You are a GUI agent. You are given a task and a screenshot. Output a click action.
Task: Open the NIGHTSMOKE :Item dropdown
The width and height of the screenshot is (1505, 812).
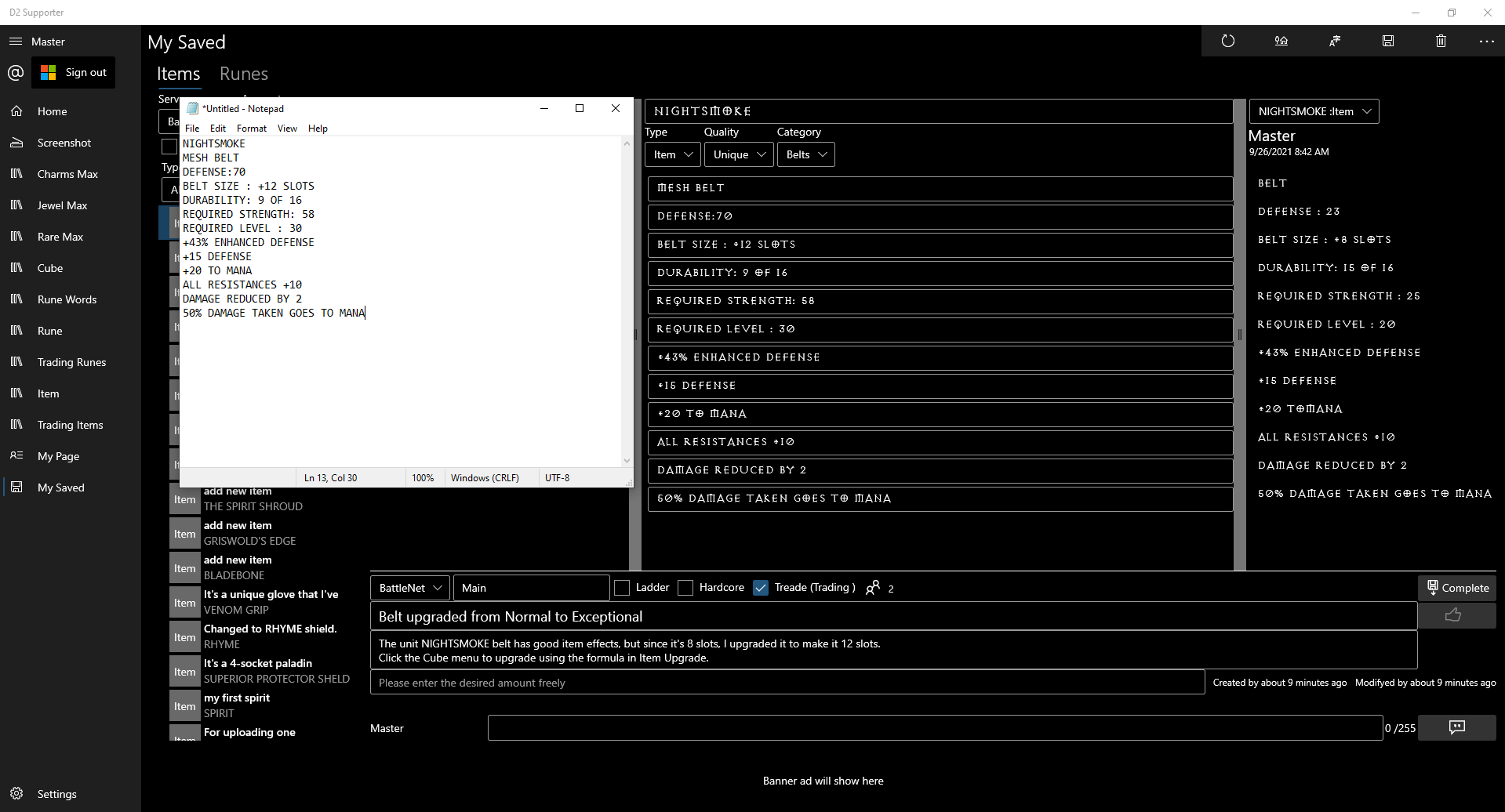pos(1314,111)
